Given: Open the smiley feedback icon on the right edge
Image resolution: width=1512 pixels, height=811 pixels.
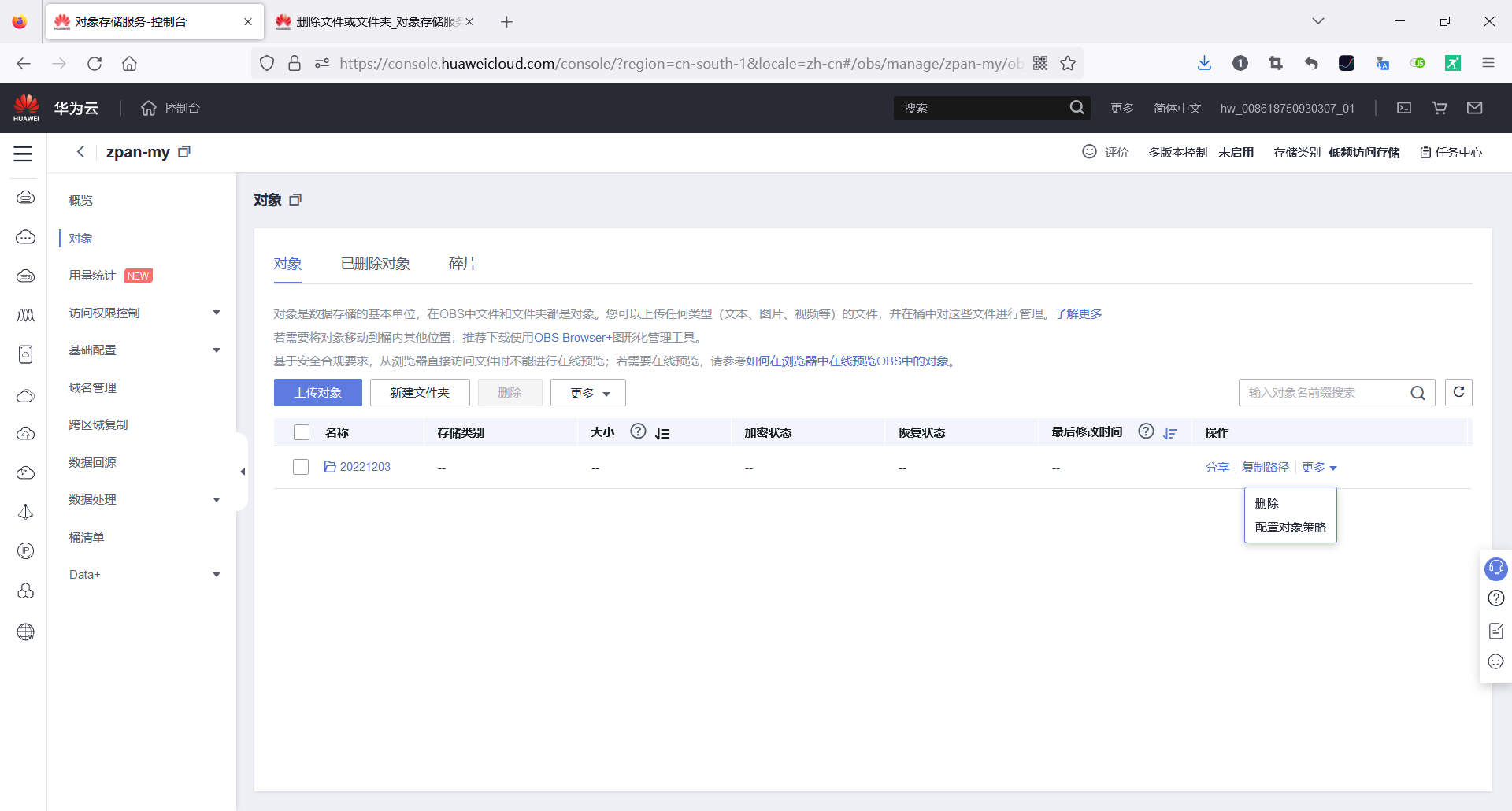Looking at the screenshot, I should [1495, 662].
